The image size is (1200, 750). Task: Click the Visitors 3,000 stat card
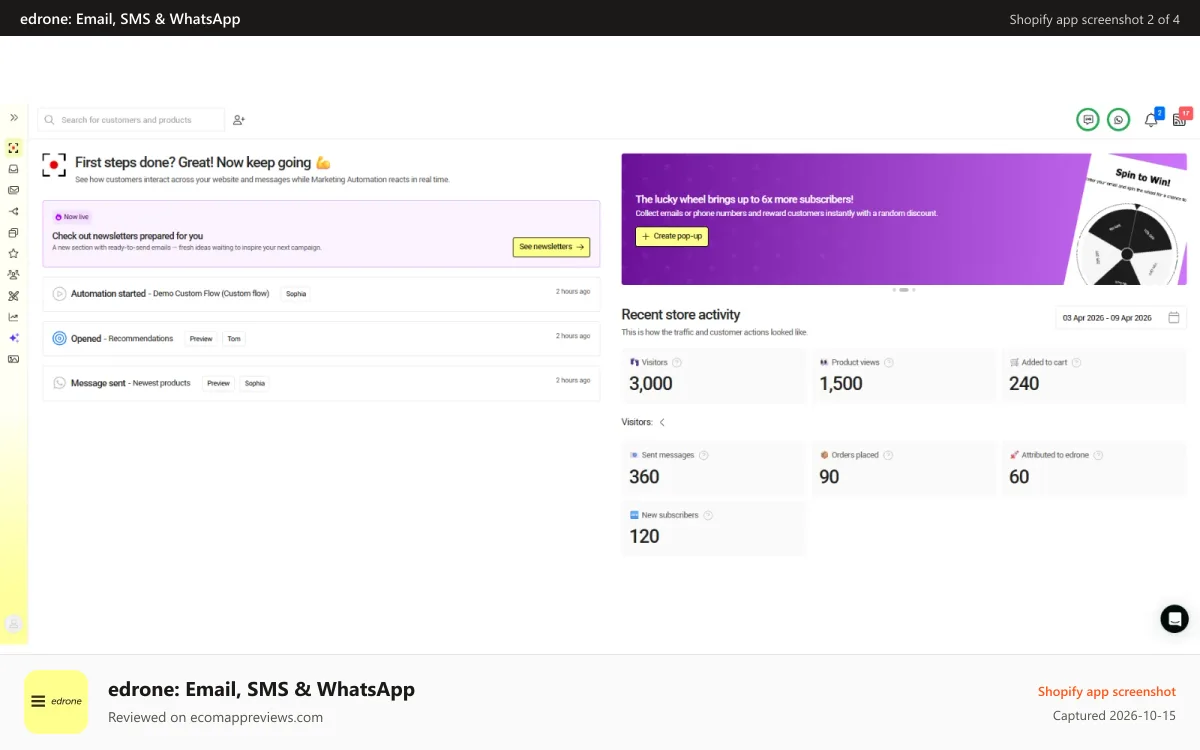(713, 375)
